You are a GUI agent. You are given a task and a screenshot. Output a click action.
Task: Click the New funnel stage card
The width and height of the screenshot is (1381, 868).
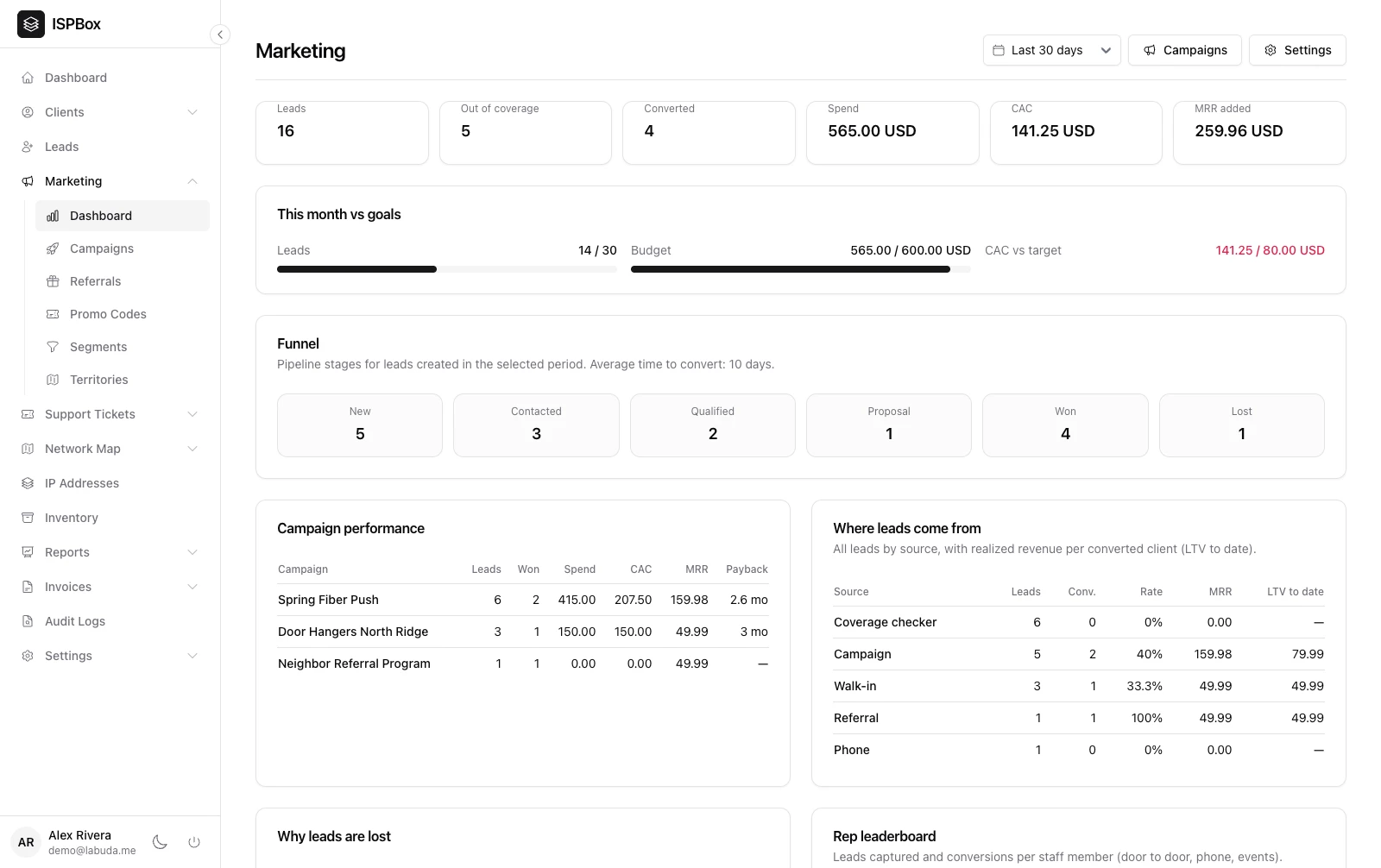360,425
